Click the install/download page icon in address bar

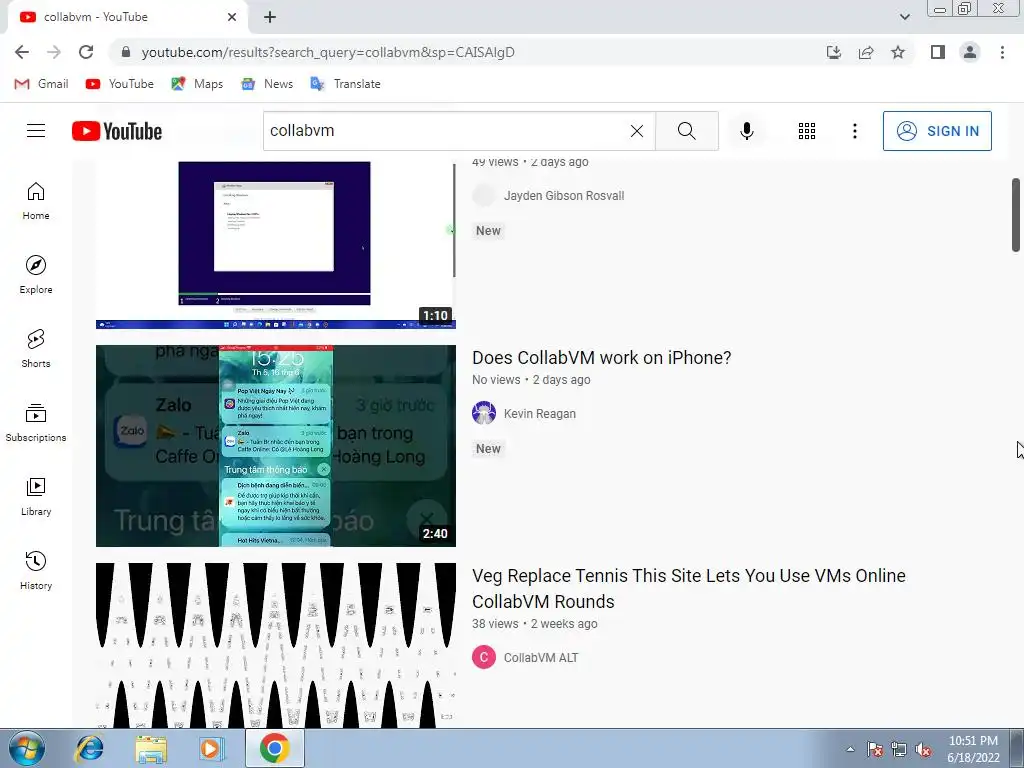point(834,52)
